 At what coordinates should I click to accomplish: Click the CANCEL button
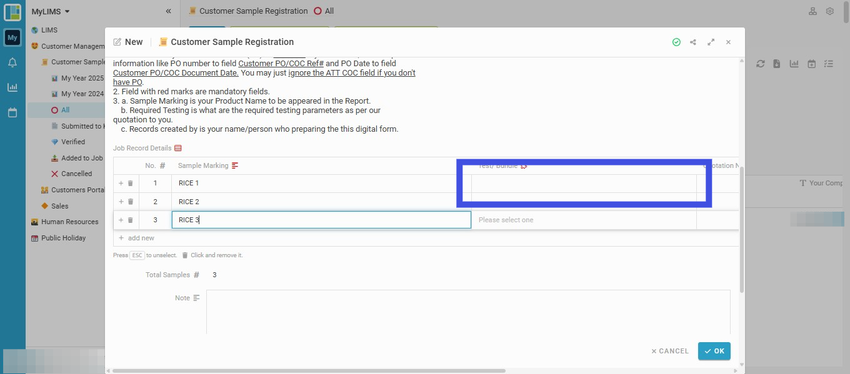pyautogui.click(x=669, y=351)
